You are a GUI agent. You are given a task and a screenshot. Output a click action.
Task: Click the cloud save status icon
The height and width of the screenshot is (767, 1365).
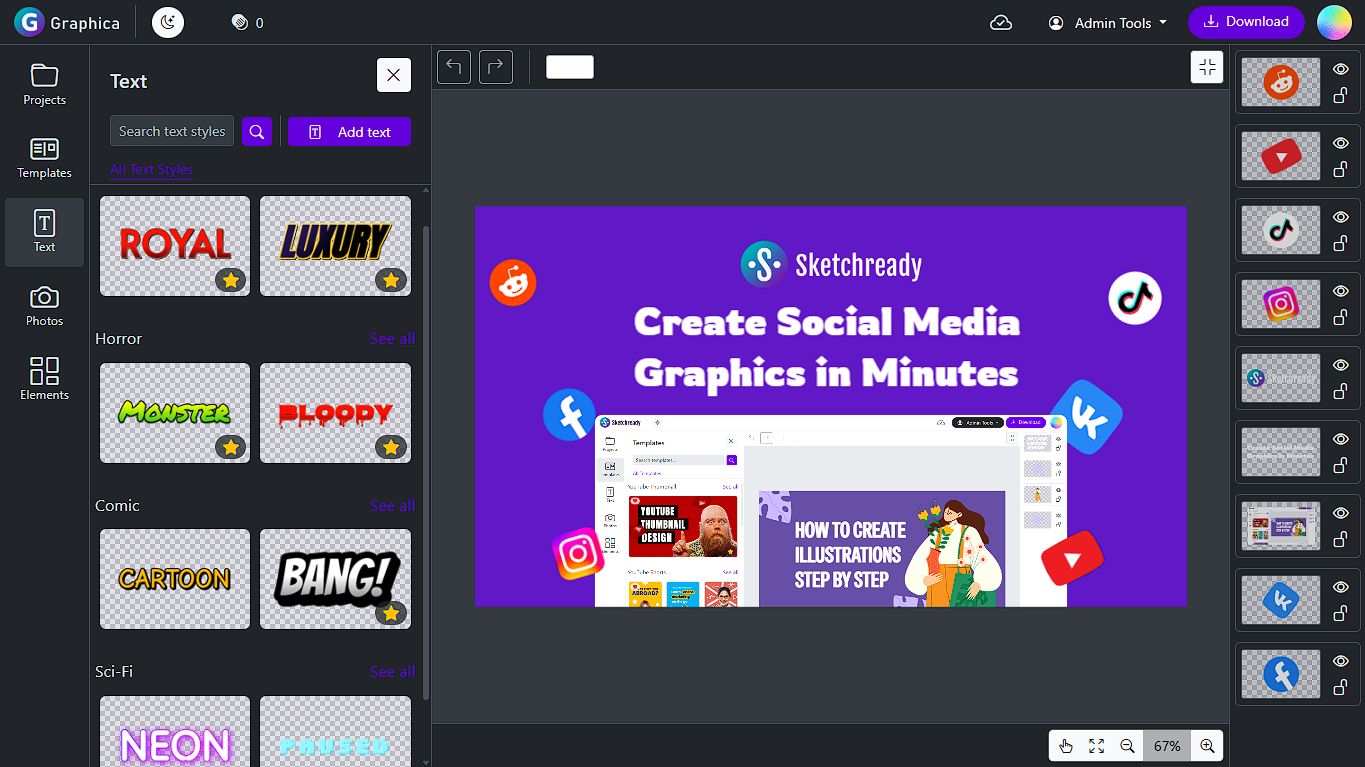pos(1001,22)
